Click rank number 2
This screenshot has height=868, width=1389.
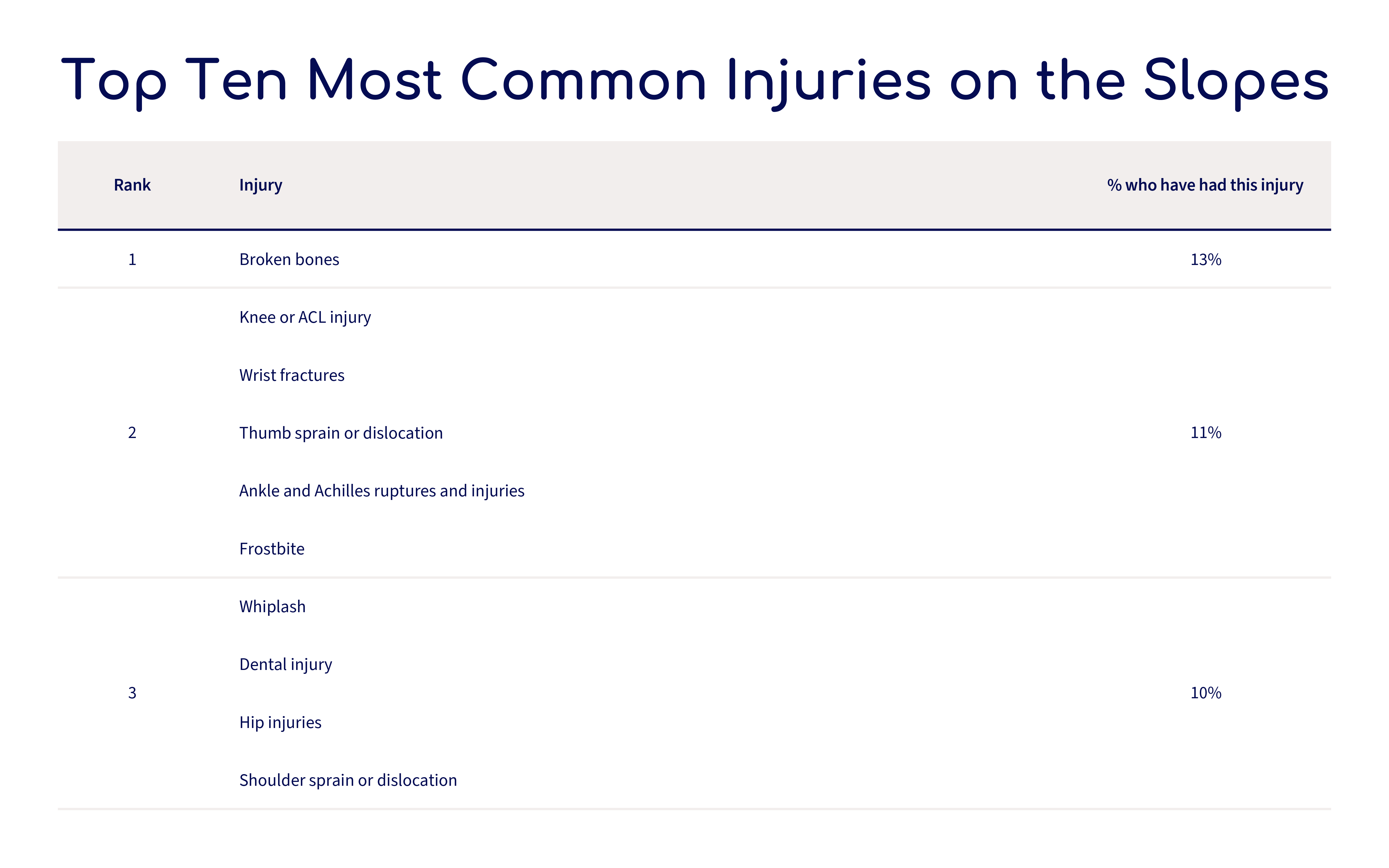[x=132, y=433]
